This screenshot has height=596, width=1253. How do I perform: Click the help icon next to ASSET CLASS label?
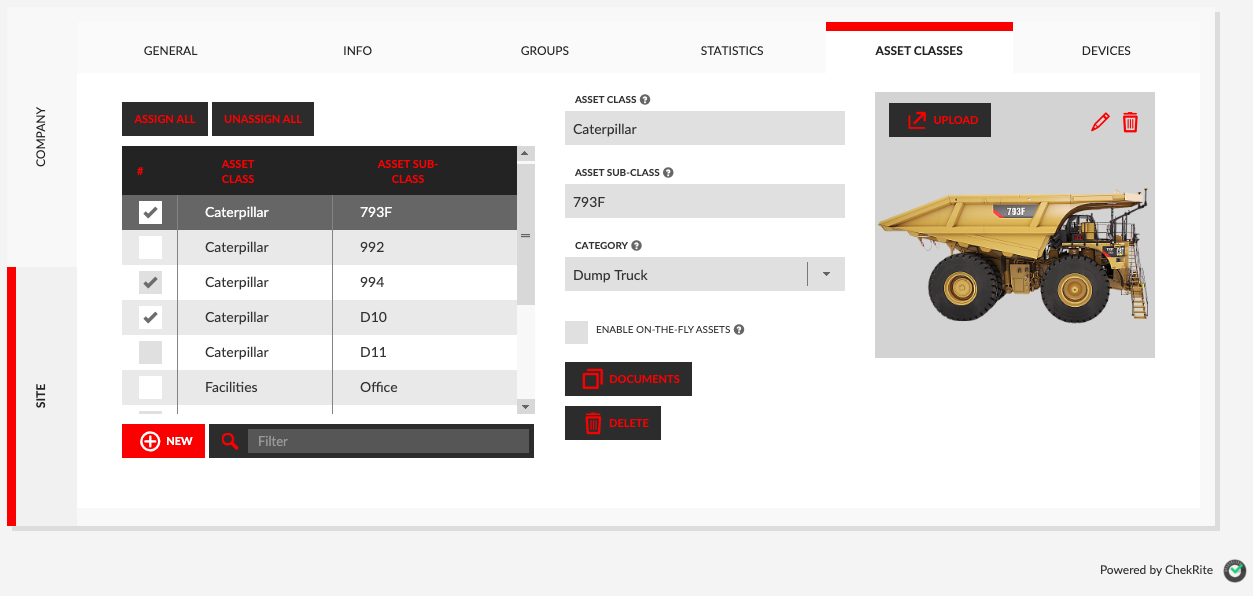click(x=645, y=100)
